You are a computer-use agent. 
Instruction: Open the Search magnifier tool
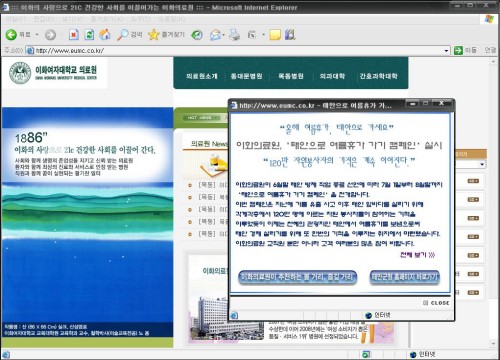coord(129,35)
